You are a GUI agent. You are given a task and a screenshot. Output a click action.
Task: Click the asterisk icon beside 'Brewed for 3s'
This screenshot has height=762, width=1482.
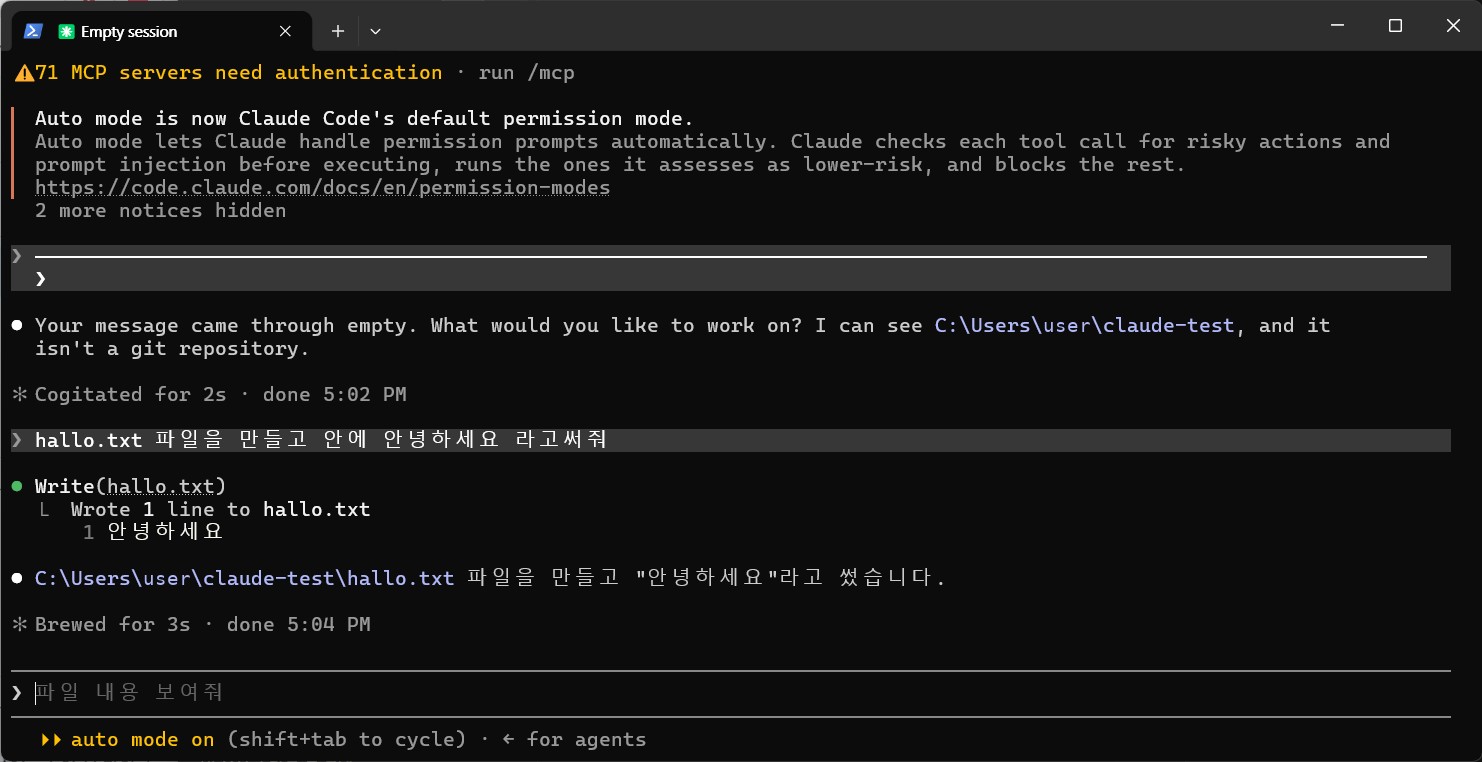19,624
